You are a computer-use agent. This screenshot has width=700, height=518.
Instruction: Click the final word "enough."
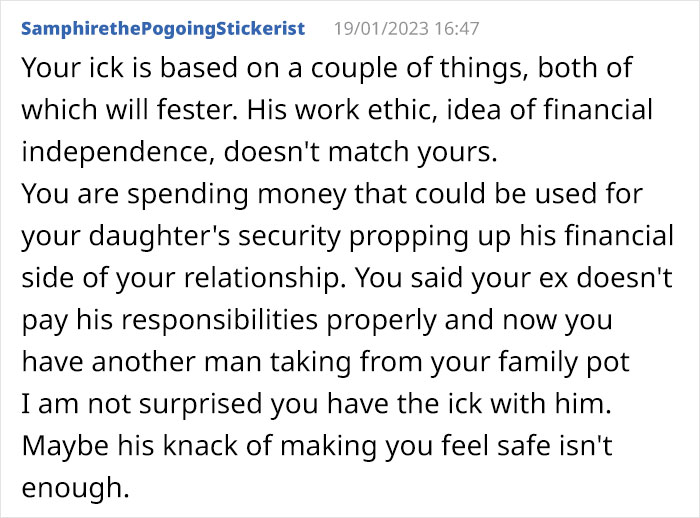[75, 488]
